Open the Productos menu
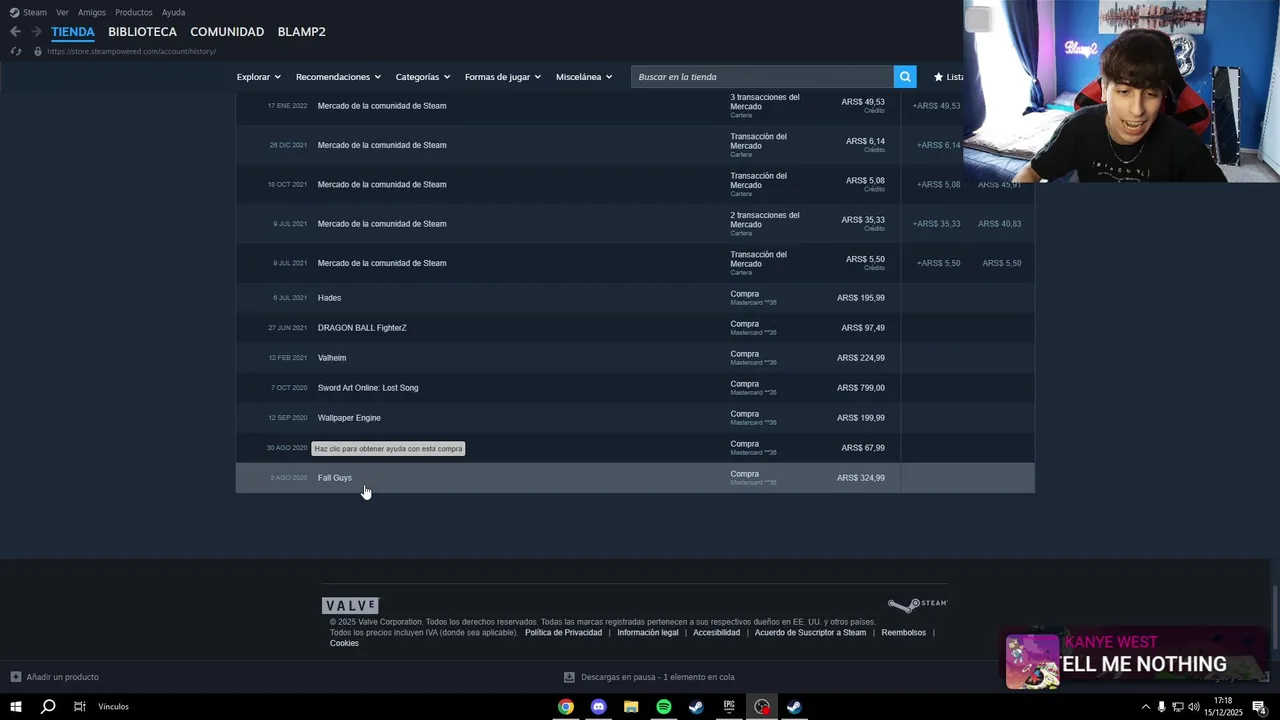Image resolution: width=1280 pixels, height=720 pixels. click(x=134, y=12)
